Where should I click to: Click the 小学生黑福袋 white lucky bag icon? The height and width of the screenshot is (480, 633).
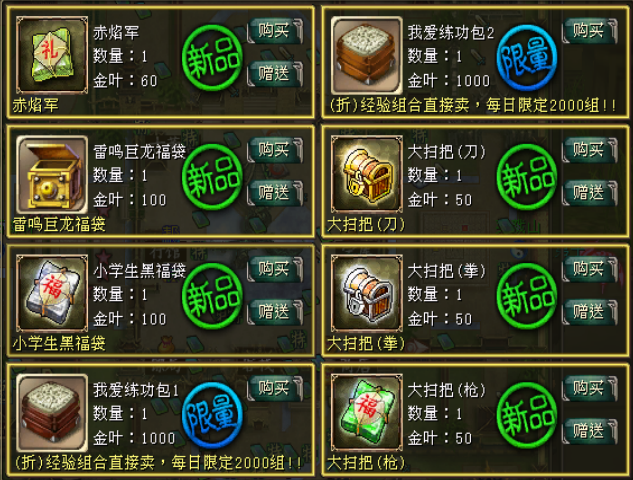tap(52, 293)
